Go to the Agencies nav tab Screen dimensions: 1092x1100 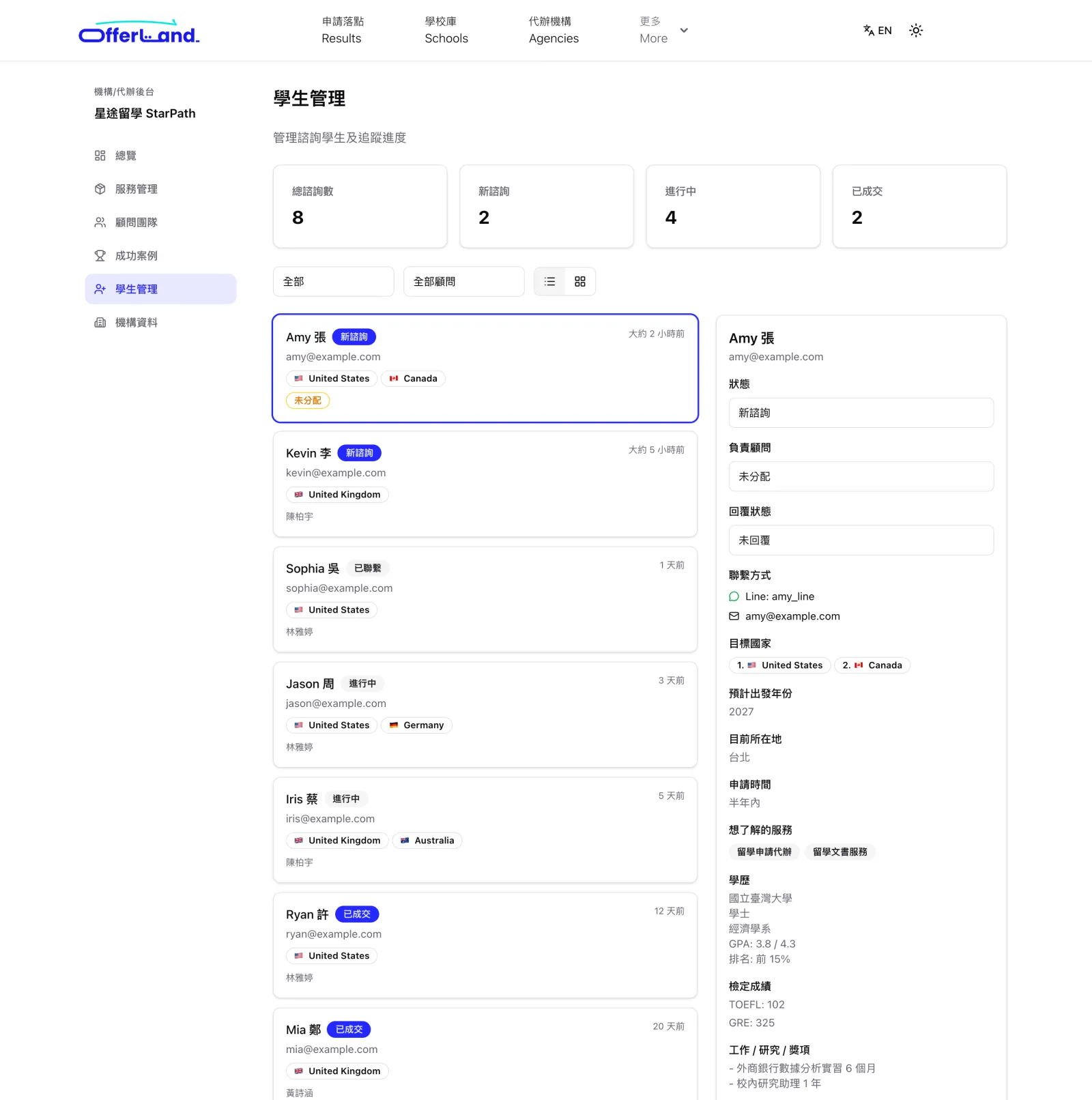(x=554, y=30)
